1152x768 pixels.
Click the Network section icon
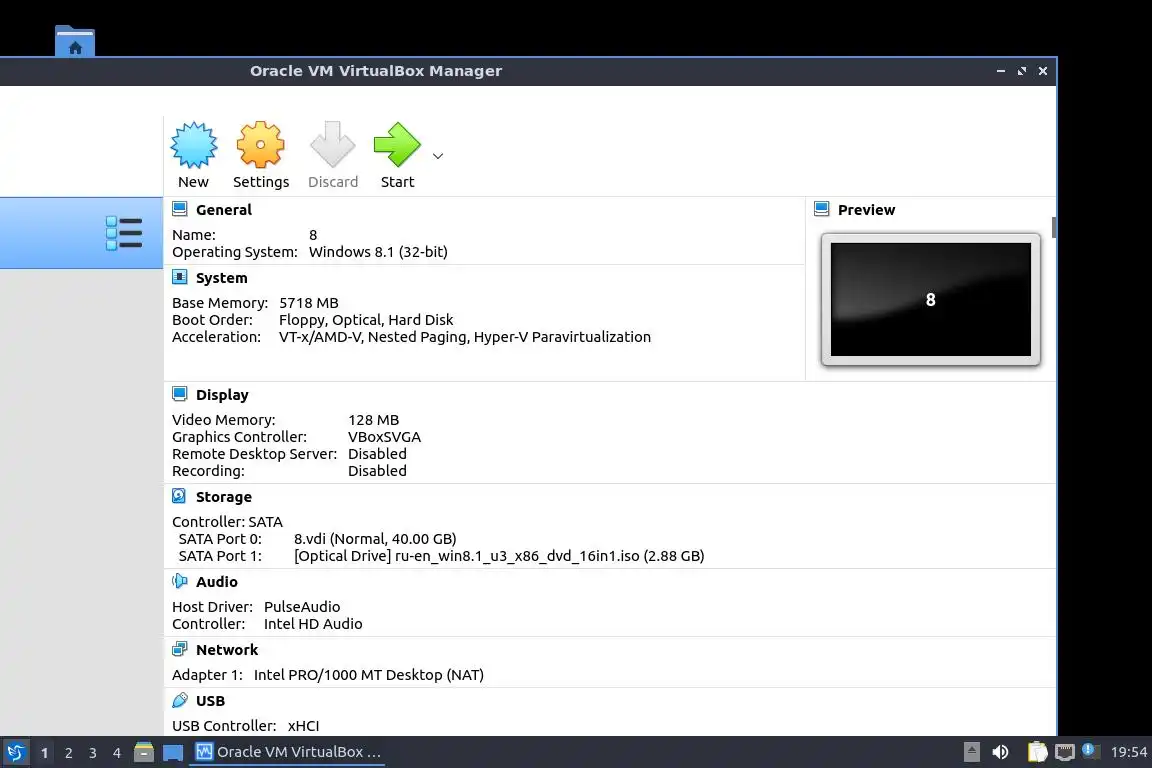[179, 649]
